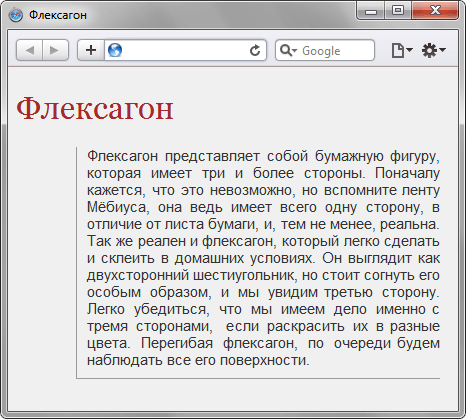Focus the address bar field
466x419 pixels.
tap(185, 50)
